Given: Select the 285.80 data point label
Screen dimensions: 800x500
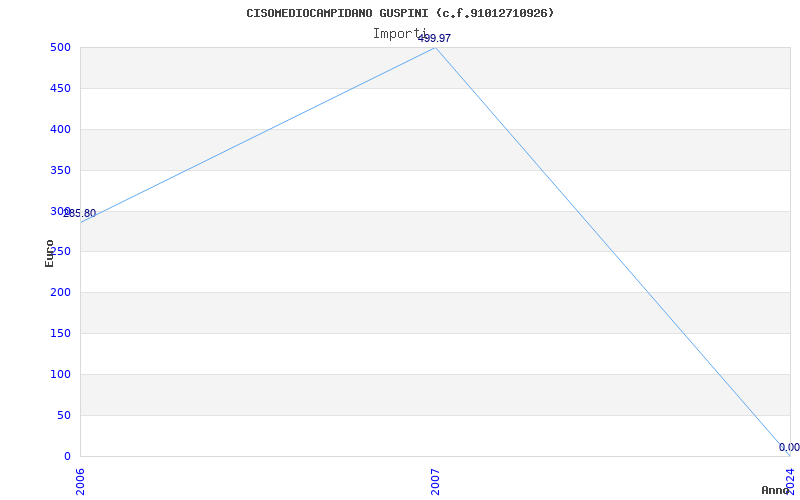Looking at the screenshot, I should [x=80, y=214].
